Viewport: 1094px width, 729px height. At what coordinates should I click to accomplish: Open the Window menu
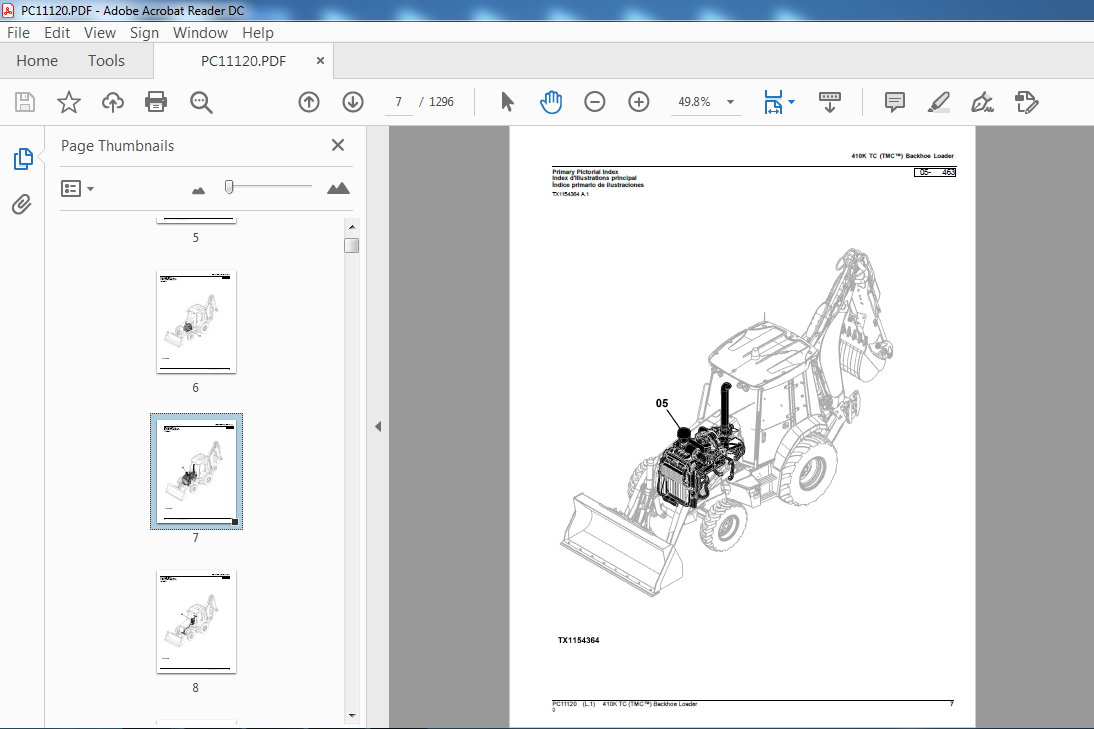click(x=200, y=33)
